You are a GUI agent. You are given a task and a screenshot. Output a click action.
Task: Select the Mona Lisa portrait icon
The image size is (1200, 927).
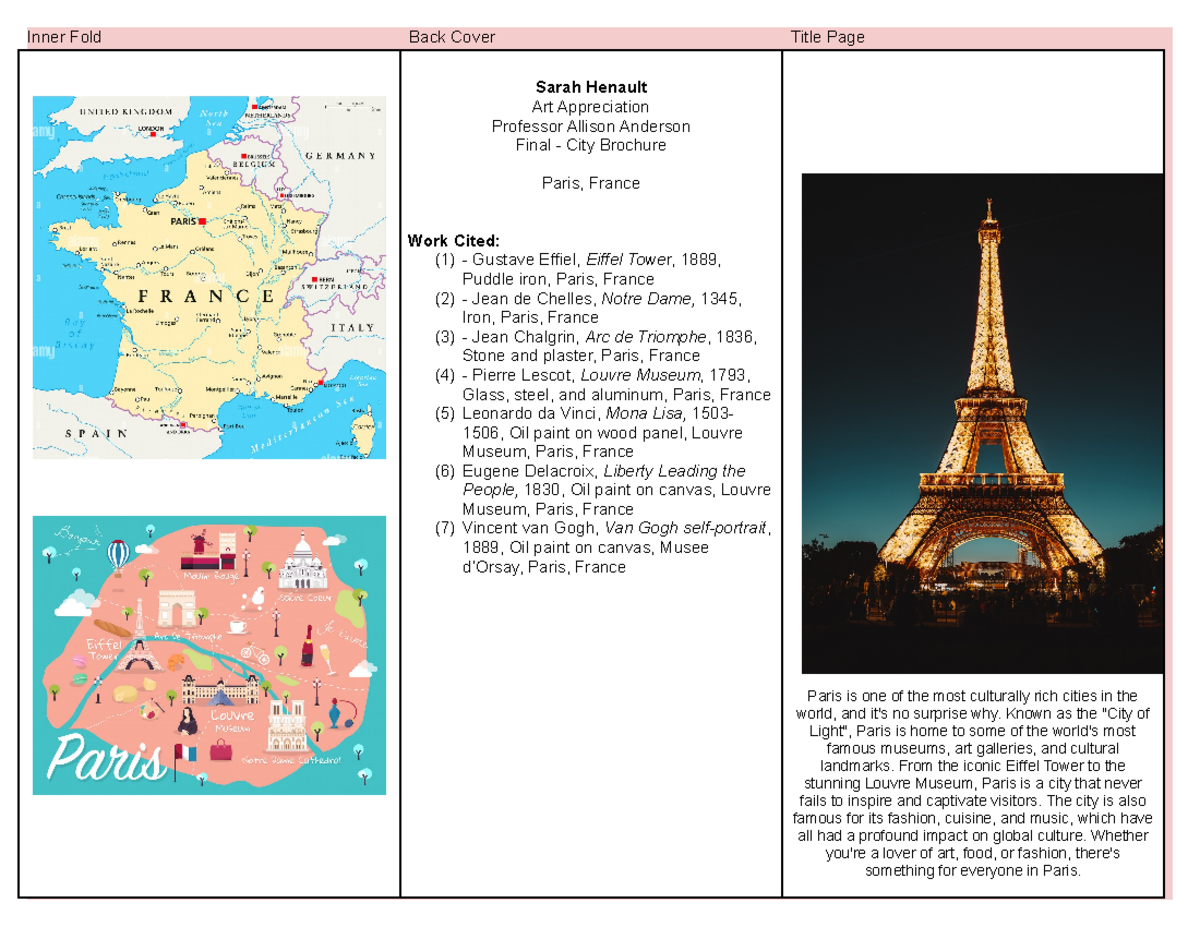(186, 720)
